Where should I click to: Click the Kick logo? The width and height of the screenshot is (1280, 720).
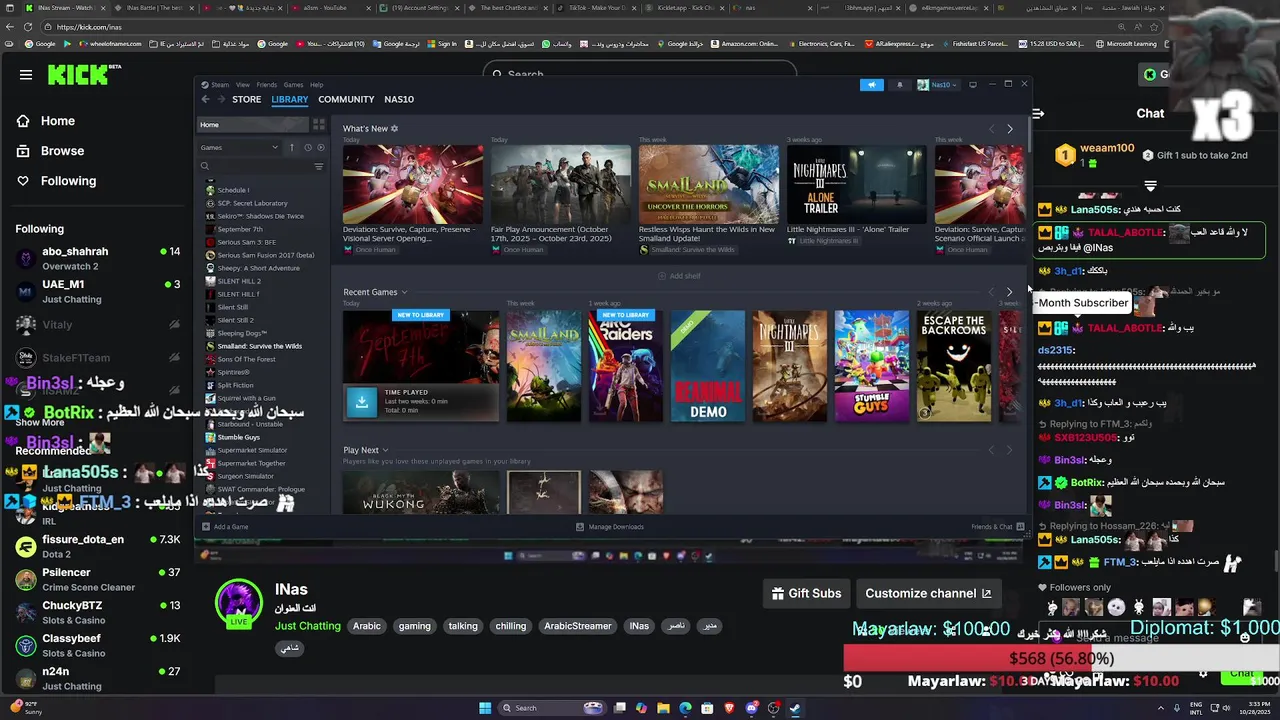click(x=84, y=75)
